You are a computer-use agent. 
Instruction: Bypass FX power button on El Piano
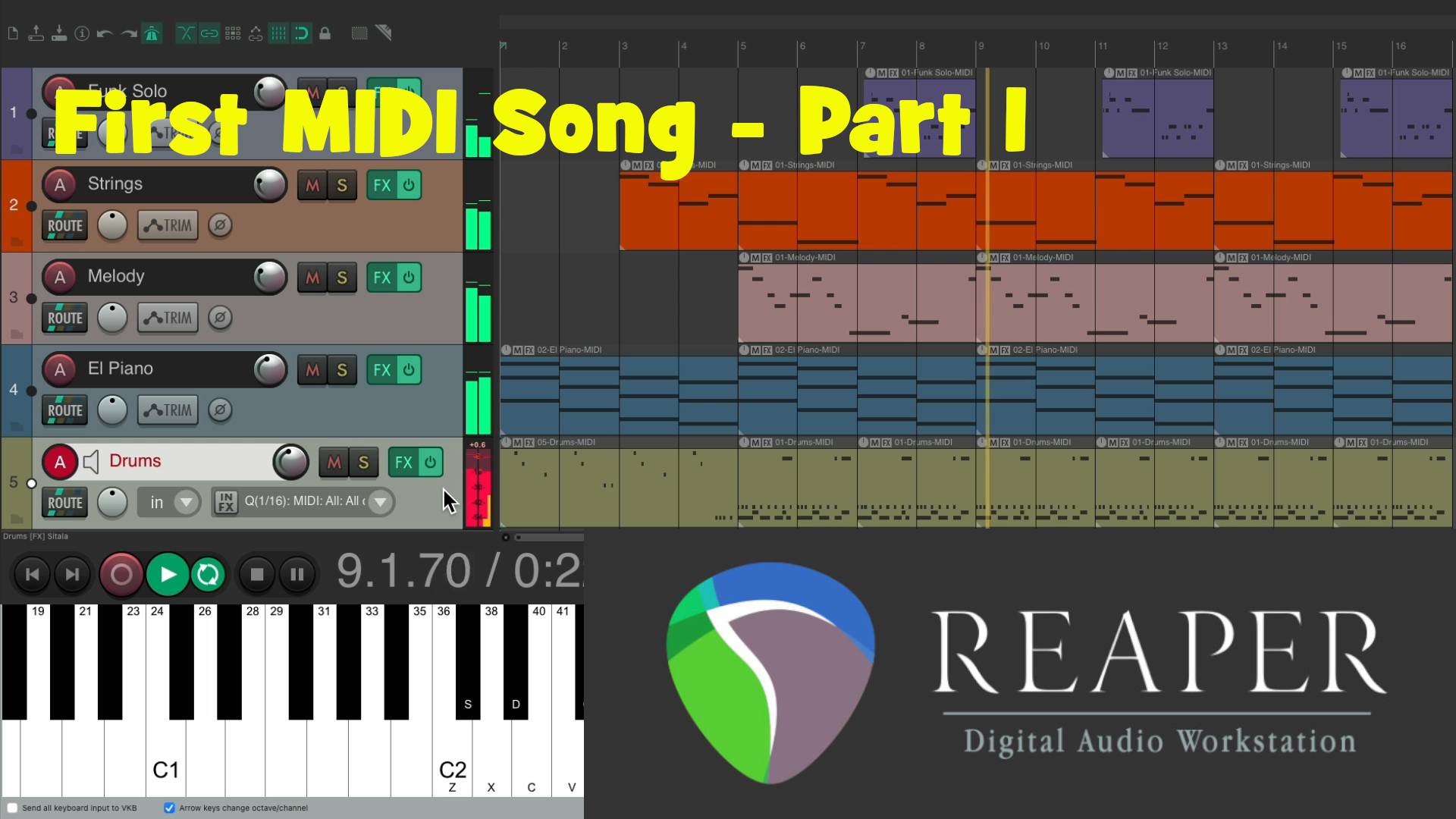[x=409, y=370]
